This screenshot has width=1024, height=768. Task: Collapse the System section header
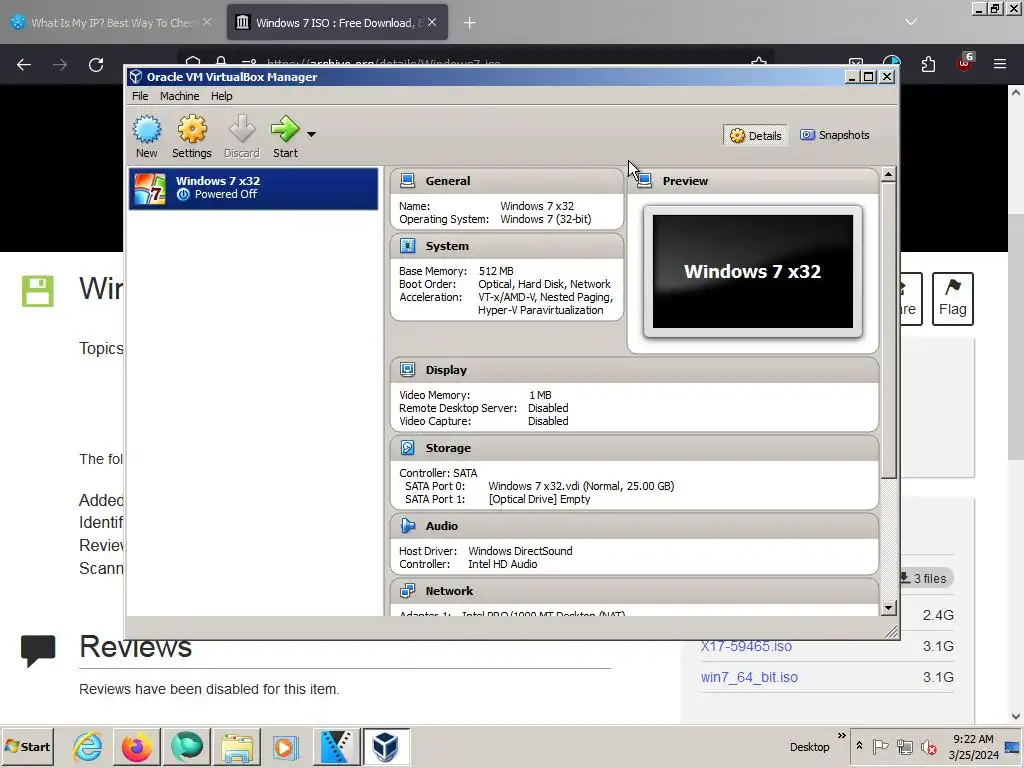(507, 246)
